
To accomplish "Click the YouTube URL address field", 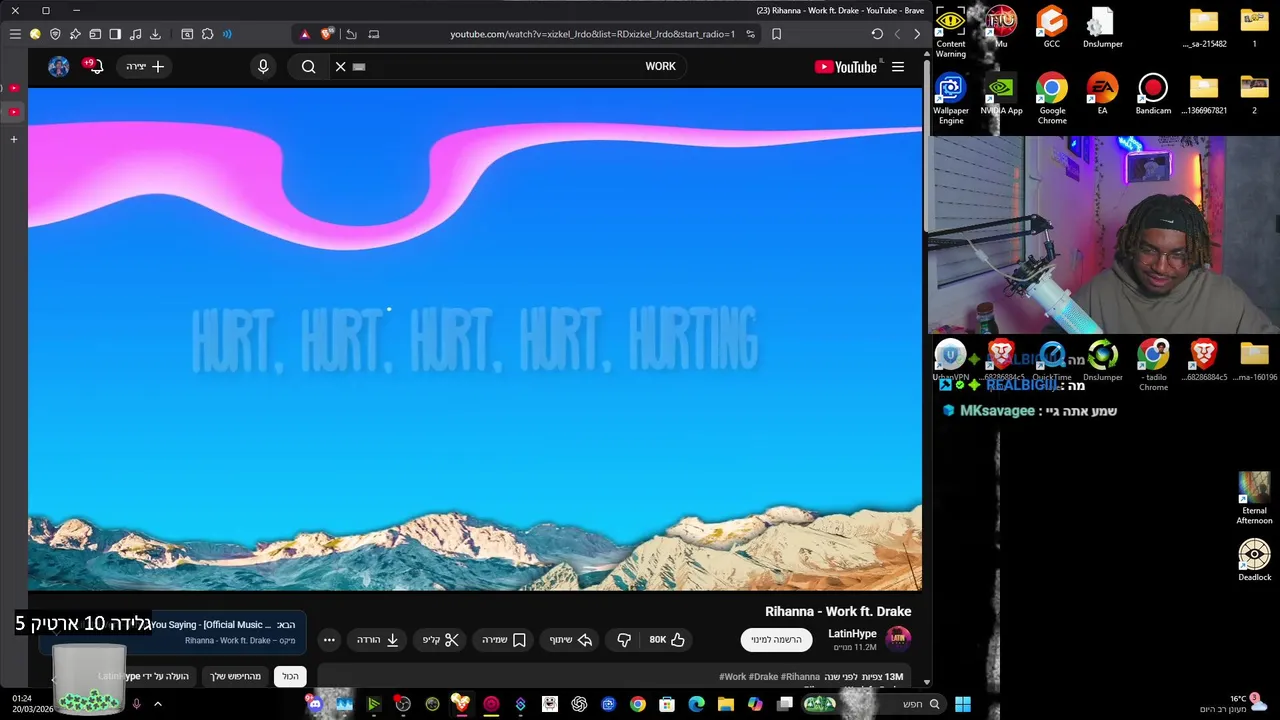I will click(592, 34).
